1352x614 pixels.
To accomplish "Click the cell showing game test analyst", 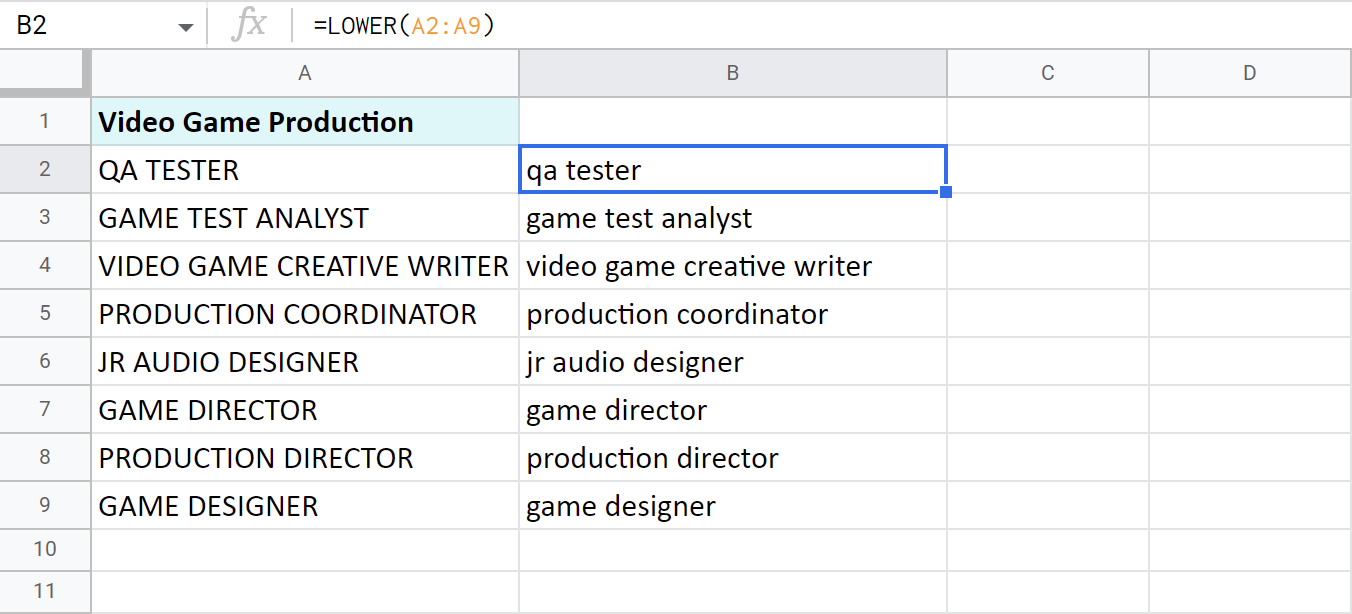I will (732, 217).
